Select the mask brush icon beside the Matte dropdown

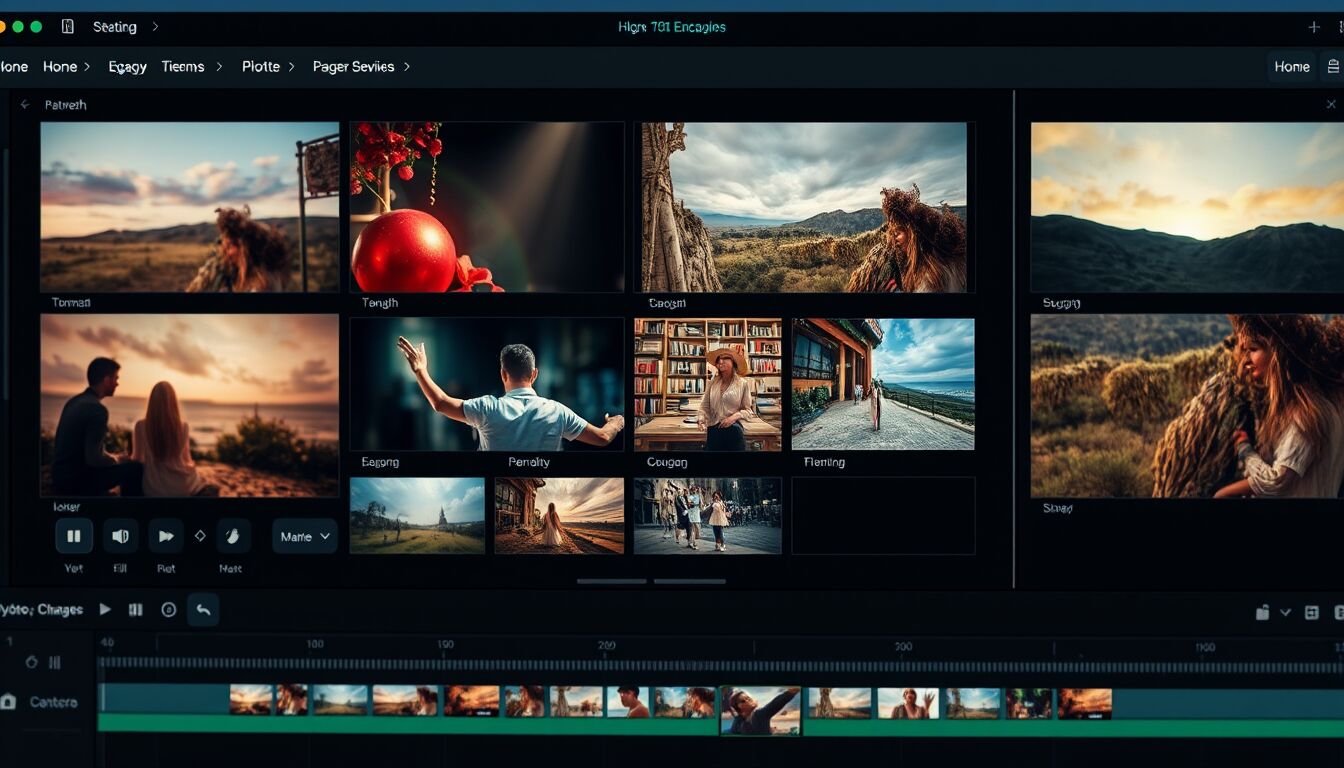[x=233, y=536]
